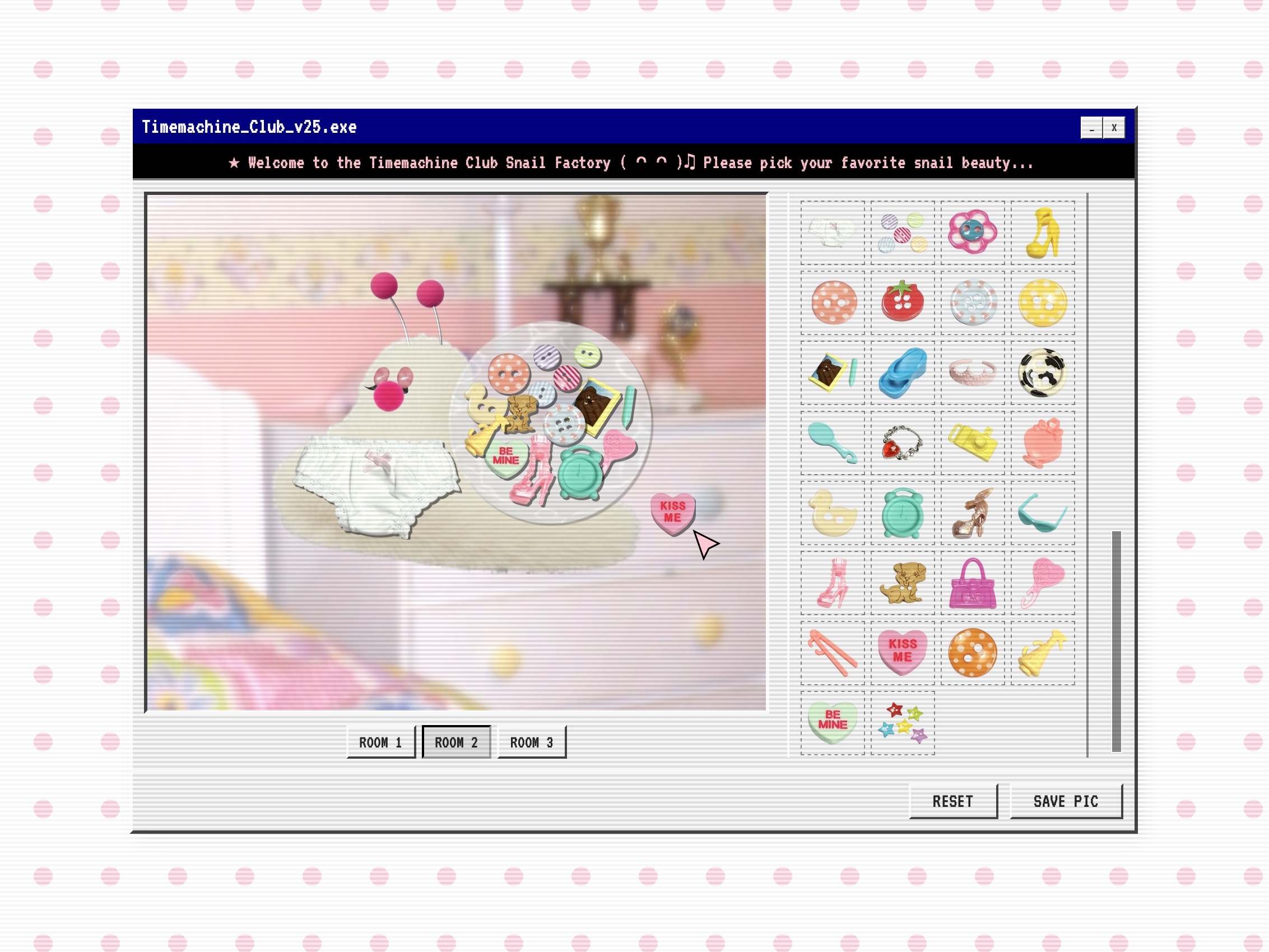Select the yellow high heel shoe

pos(1043,233)
